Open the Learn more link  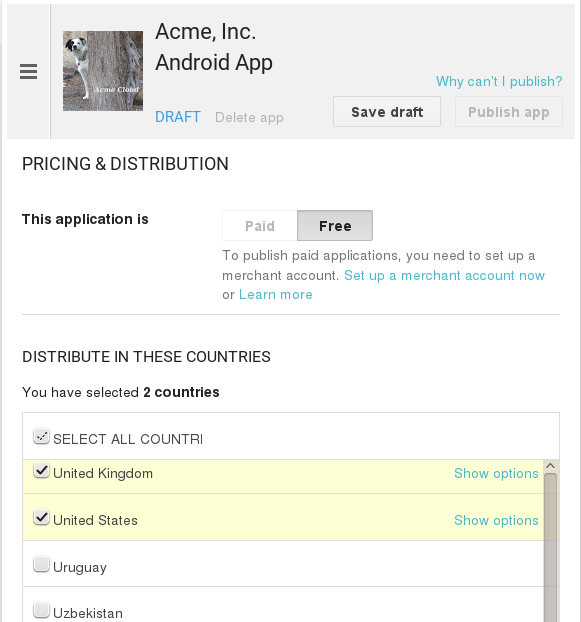click(276, 295)
